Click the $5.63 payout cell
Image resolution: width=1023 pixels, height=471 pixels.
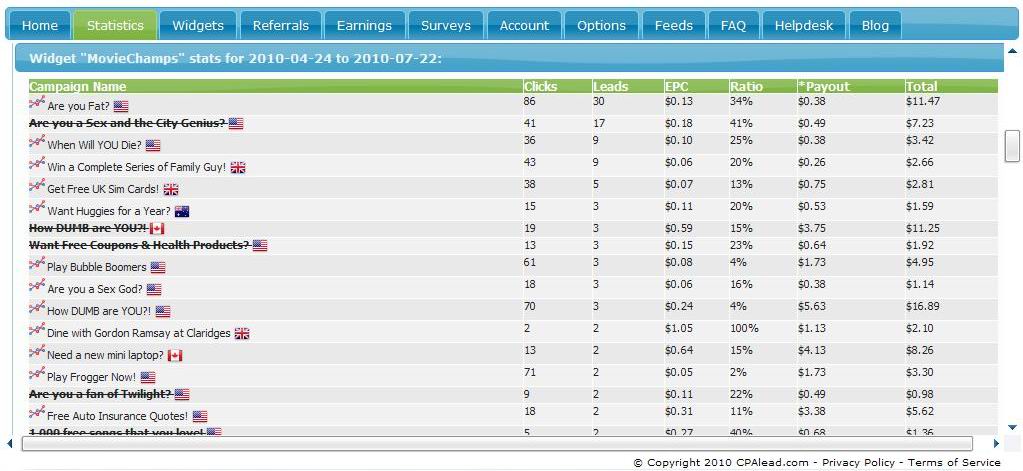click(x=812, y=306)
